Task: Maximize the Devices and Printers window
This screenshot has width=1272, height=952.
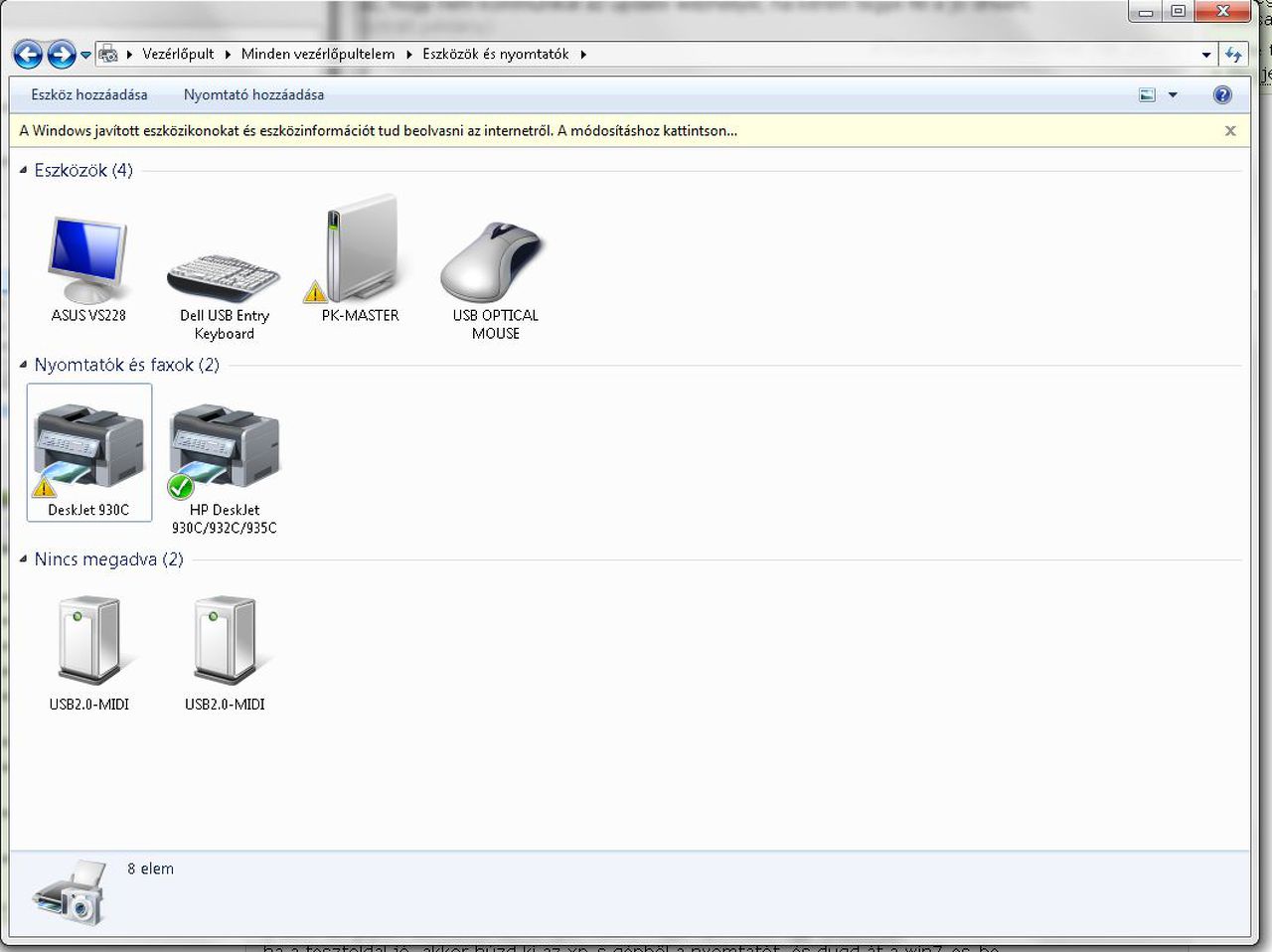Action: (x=1178, y=12)
